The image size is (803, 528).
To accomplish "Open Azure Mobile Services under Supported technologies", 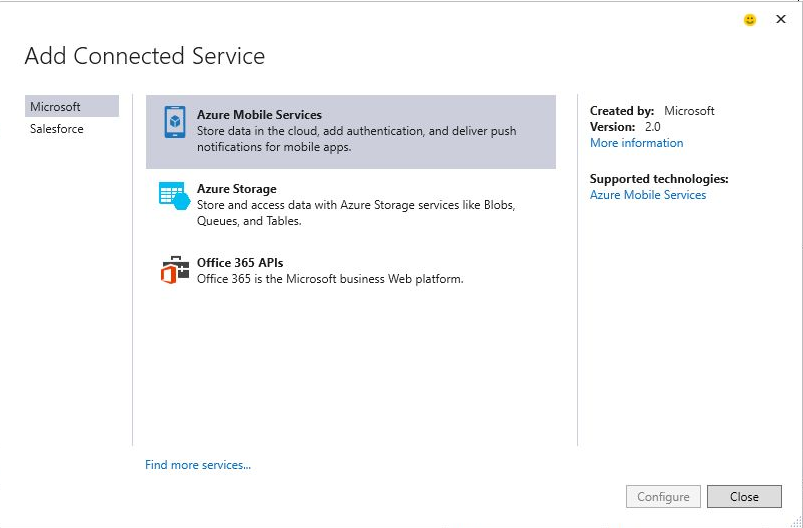I will point(647,195).
